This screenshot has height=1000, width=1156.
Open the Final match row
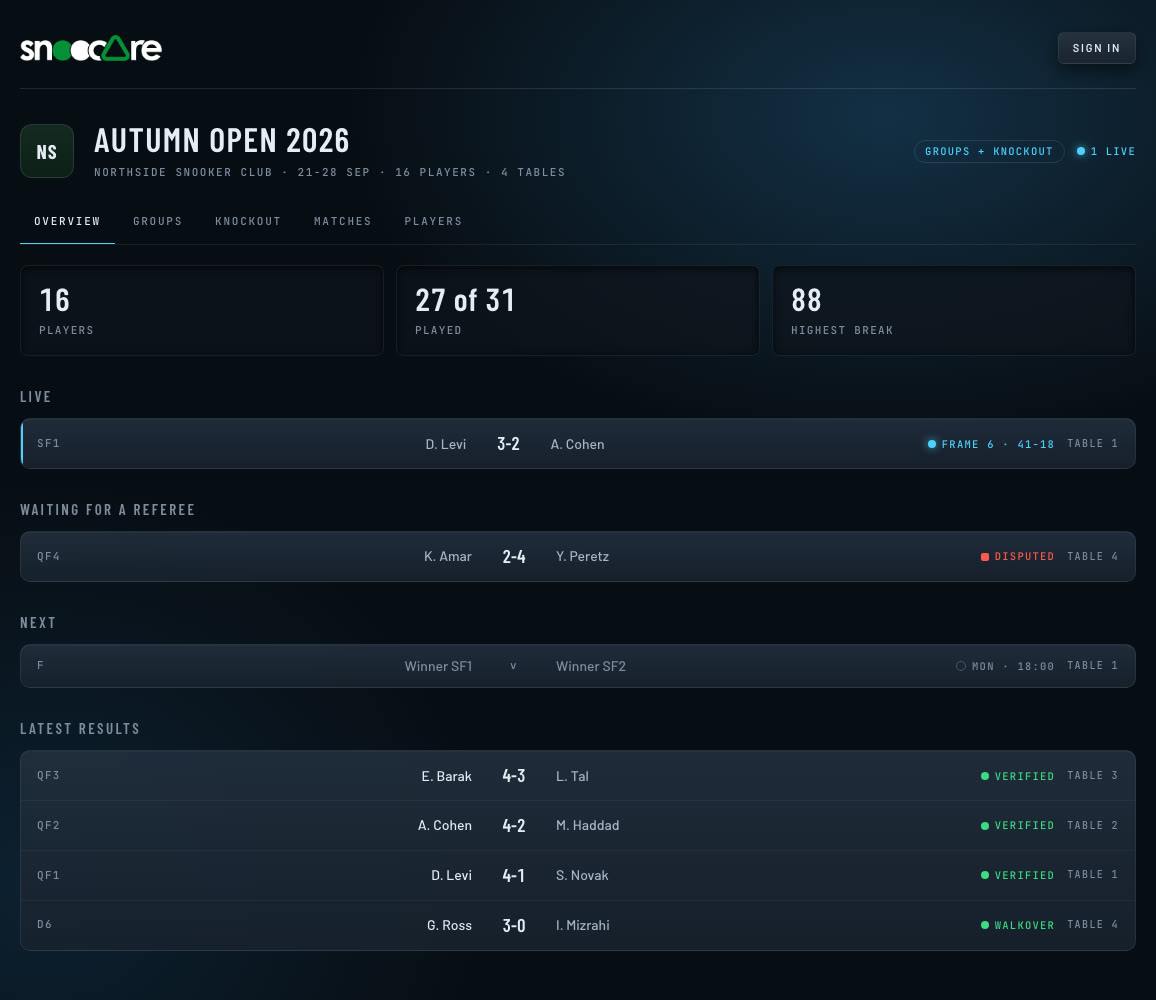click(577, 666)
